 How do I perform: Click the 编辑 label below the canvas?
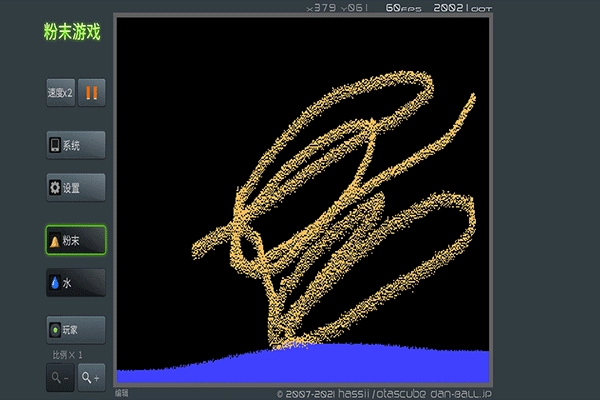click(x=122, y=394)
